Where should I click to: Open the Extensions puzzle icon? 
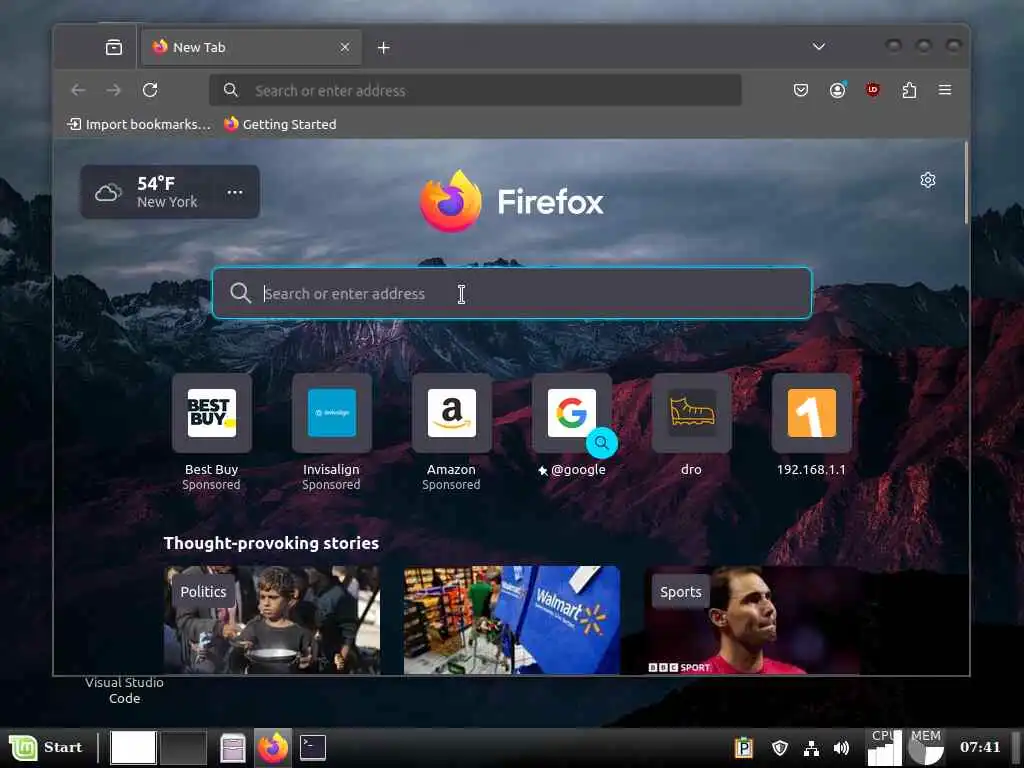pos(909,90)
